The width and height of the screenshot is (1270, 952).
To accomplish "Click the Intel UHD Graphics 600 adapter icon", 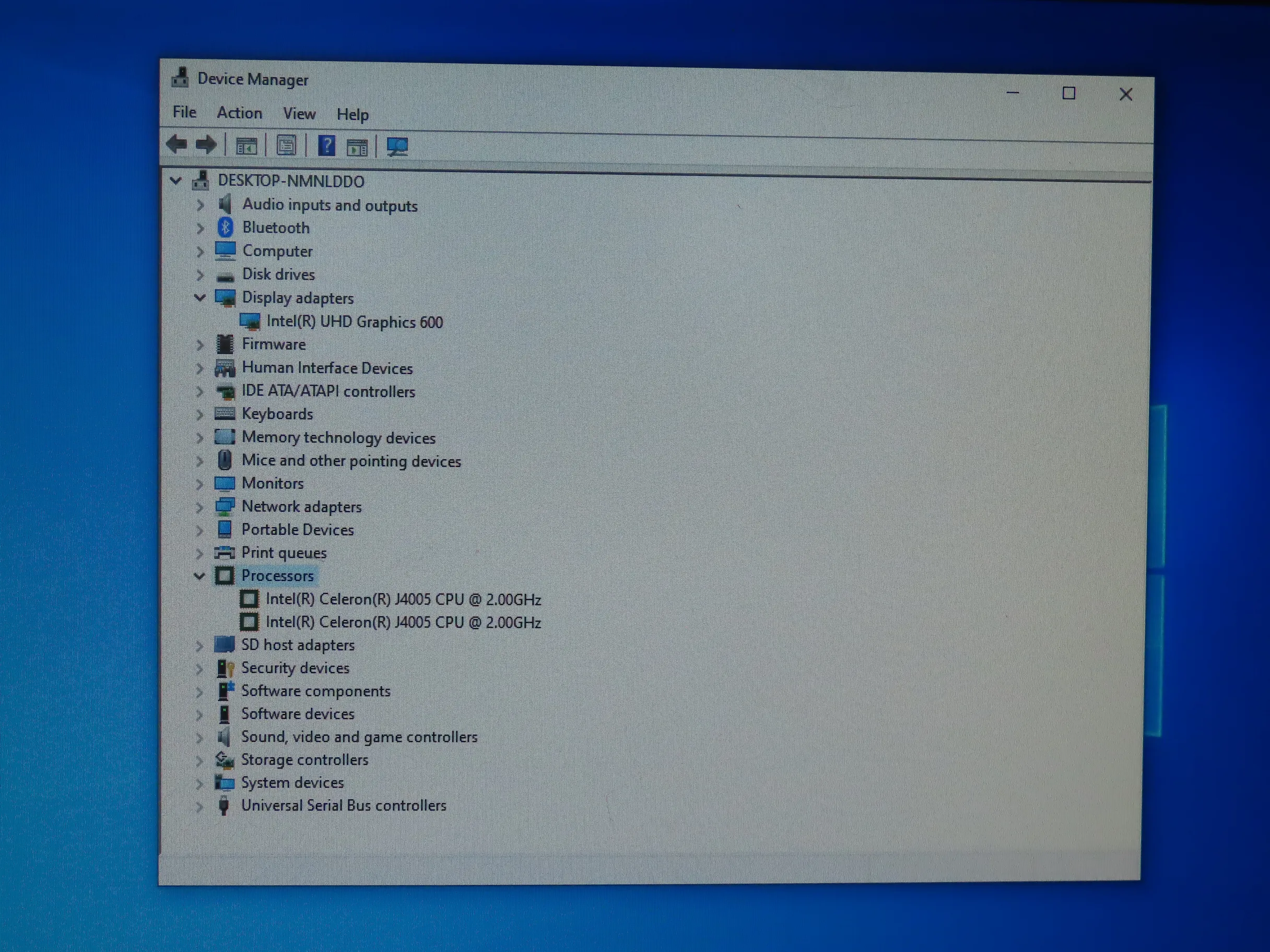I will pos(250,322).
